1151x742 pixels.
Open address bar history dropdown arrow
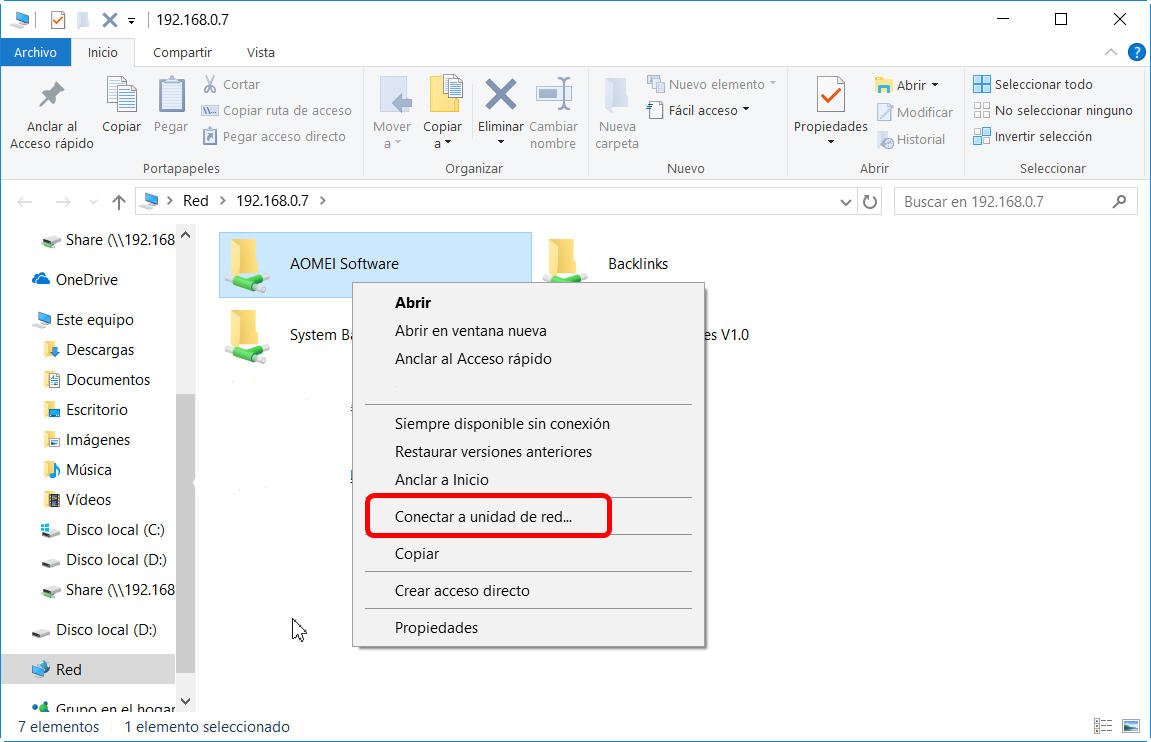click(x=847, y=202)
